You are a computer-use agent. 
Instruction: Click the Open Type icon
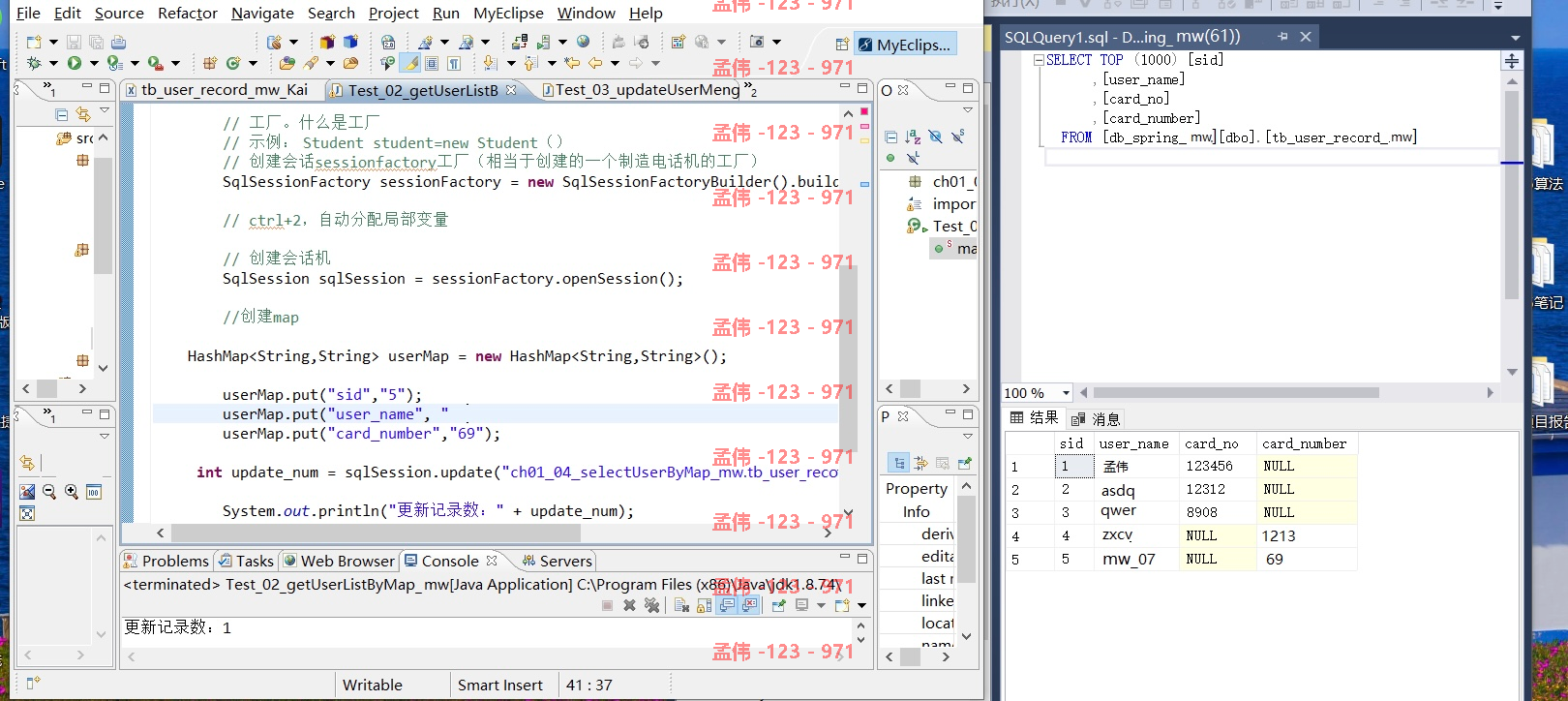[287, 63]
